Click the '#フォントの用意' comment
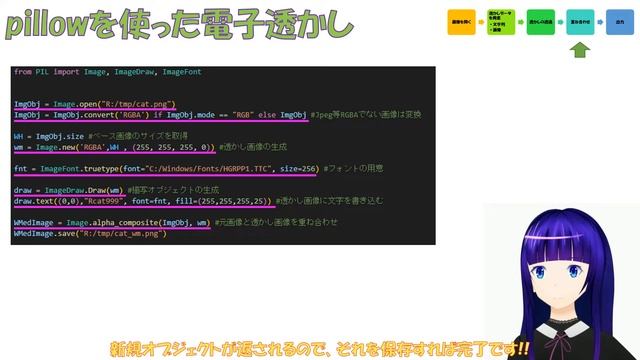 pos(353,168)
